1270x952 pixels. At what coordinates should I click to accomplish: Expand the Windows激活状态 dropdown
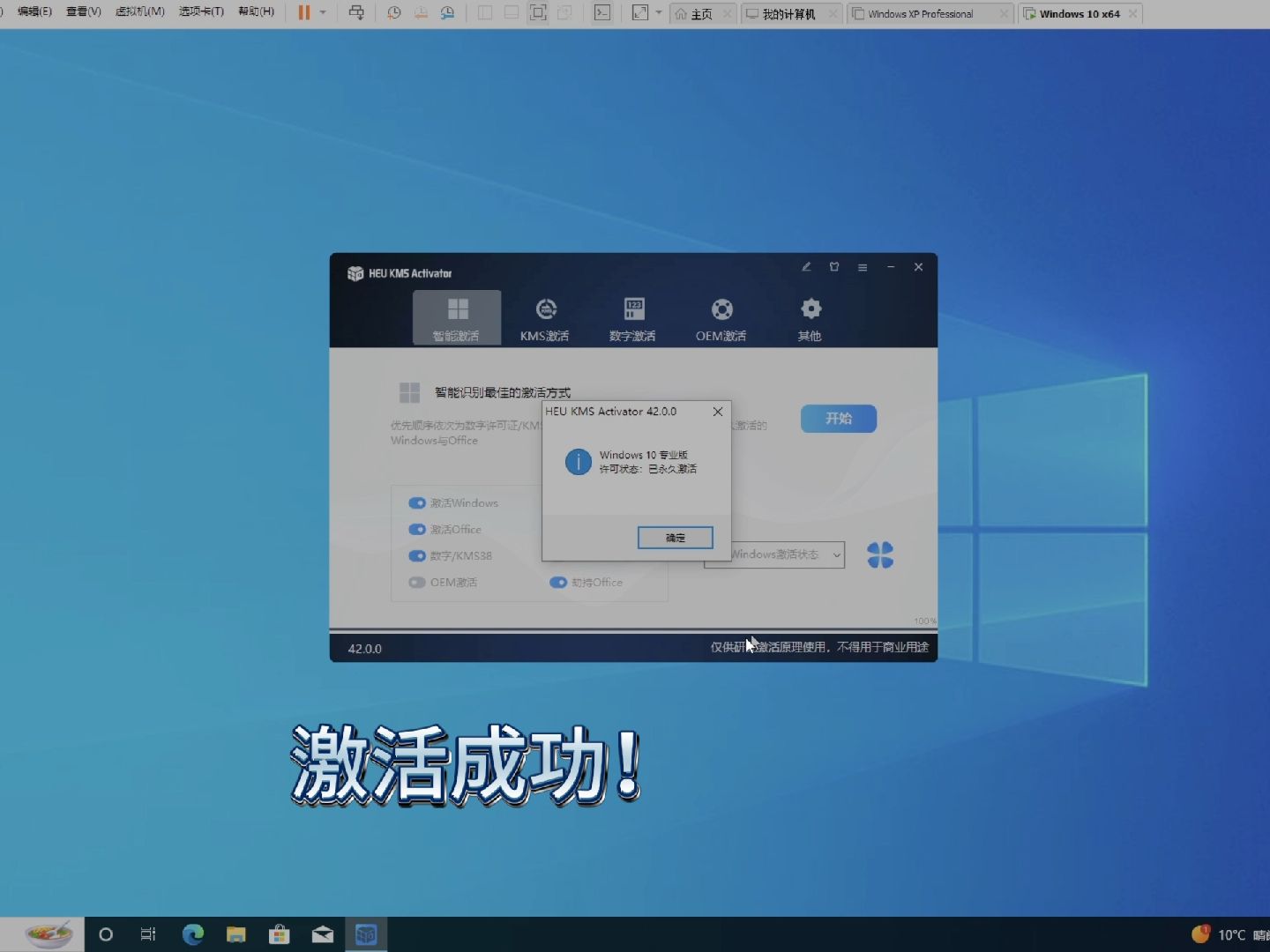(x=774, y=554)
